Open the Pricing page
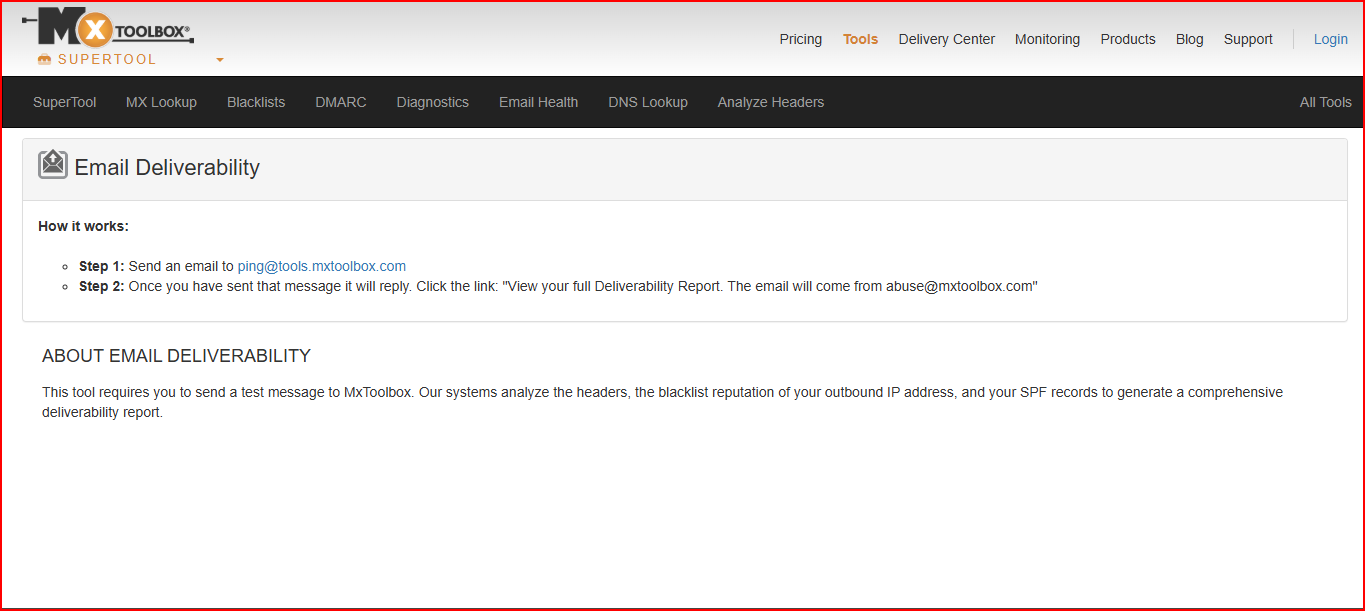The width and height of the screenshot is (1365, 611). pos(800,39)
